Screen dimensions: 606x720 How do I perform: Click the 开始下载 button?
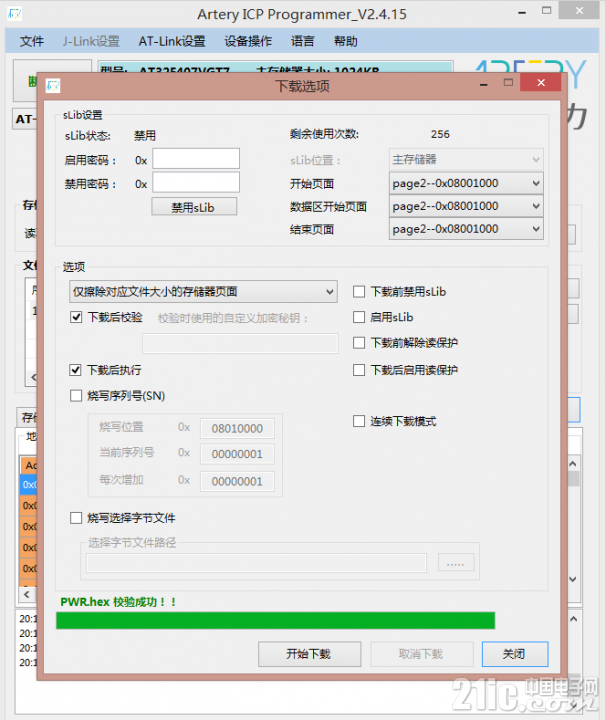tap(309, 654)
